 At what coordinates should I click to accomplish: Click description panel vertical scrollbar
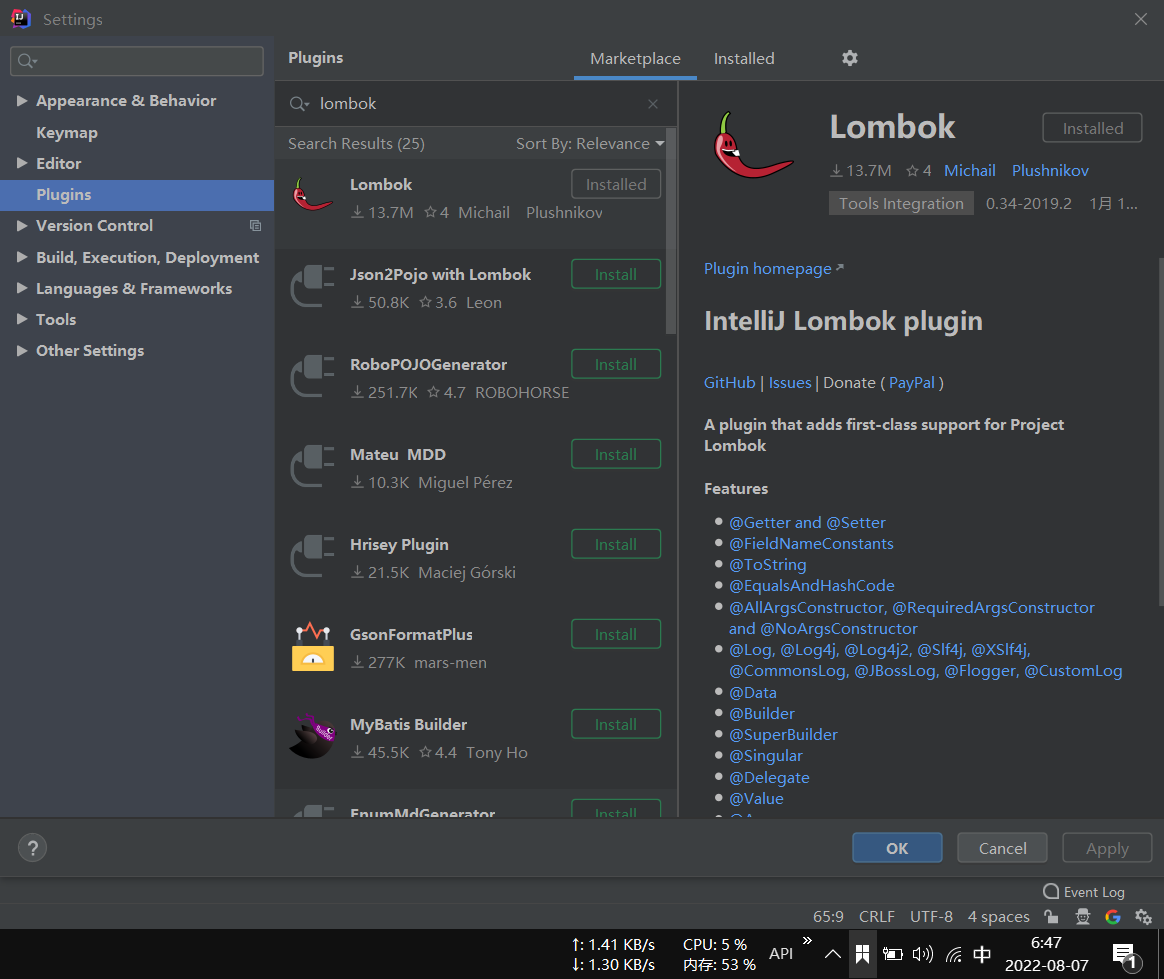point(1160,430)
